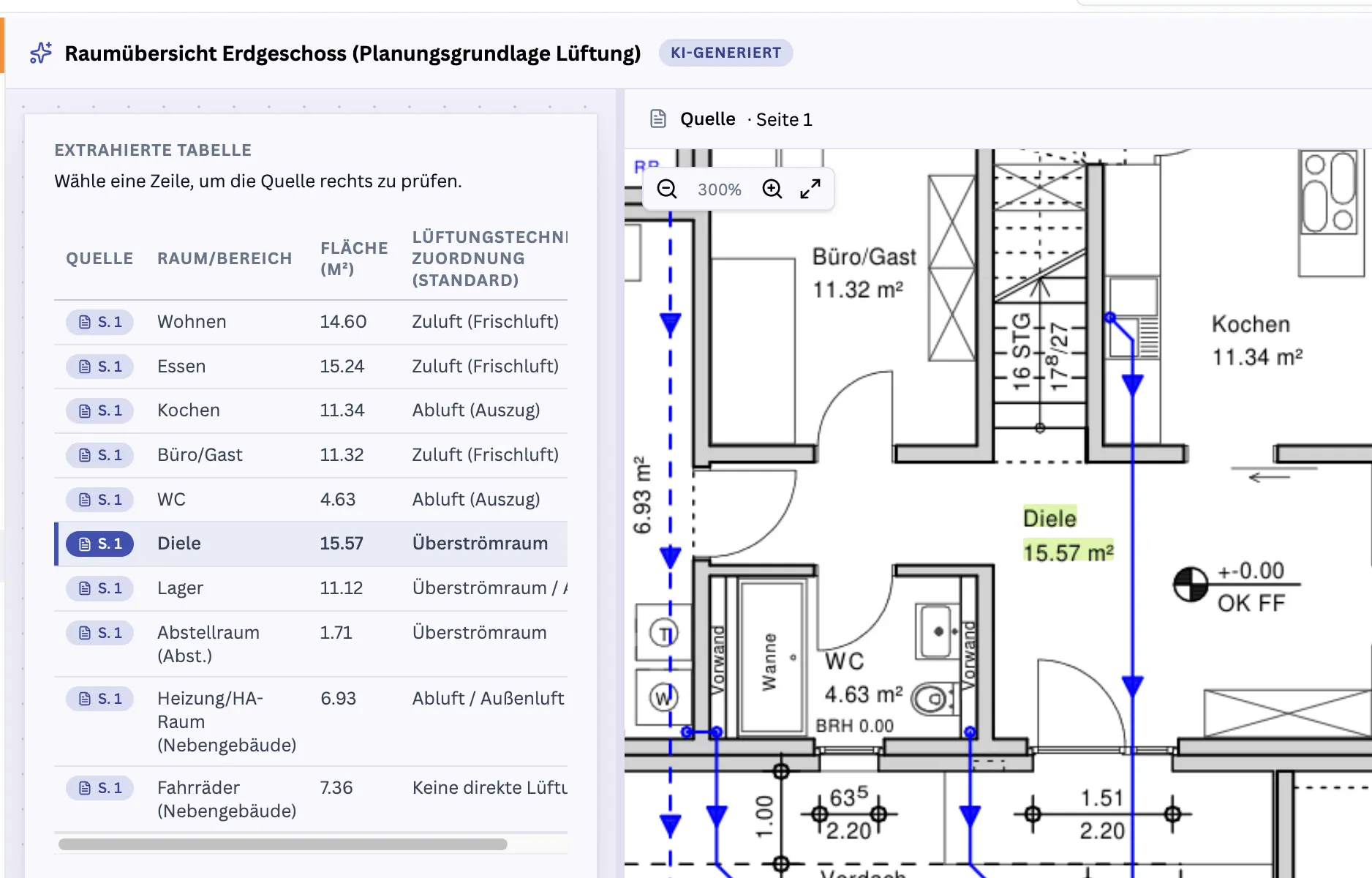Select the Lager table row
Viewport: 1372px width, 878px height.
[311, 588]
